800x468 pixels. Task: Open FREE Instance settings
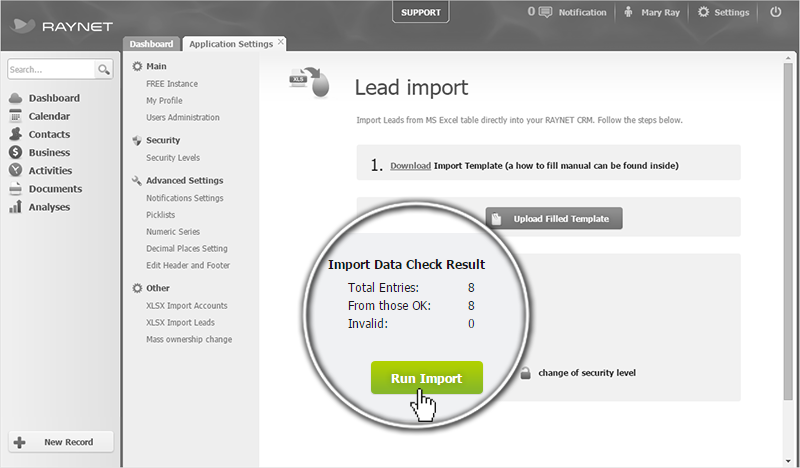tap(172, 84)
